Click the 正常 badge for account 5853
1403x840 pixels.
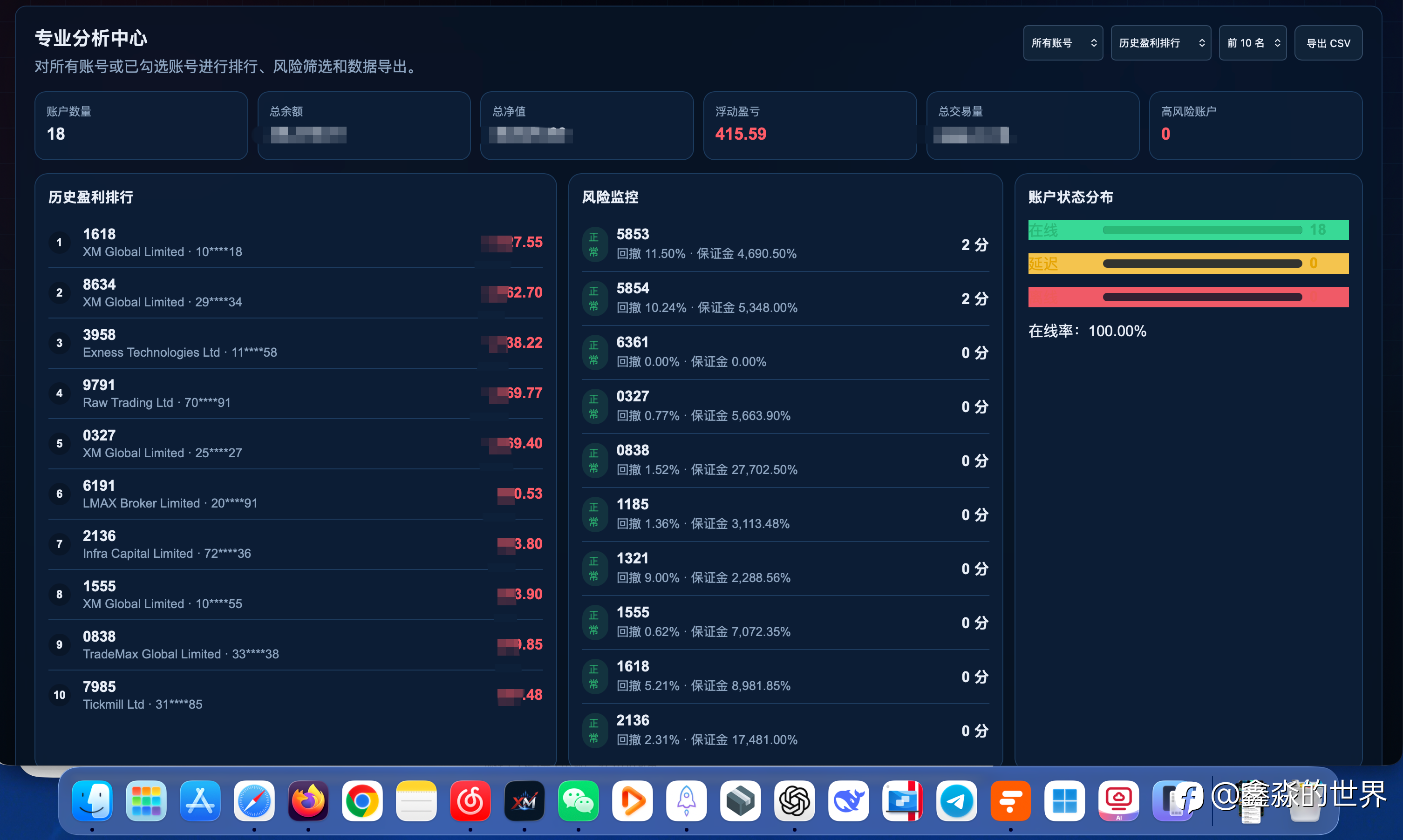coord(594,244)
